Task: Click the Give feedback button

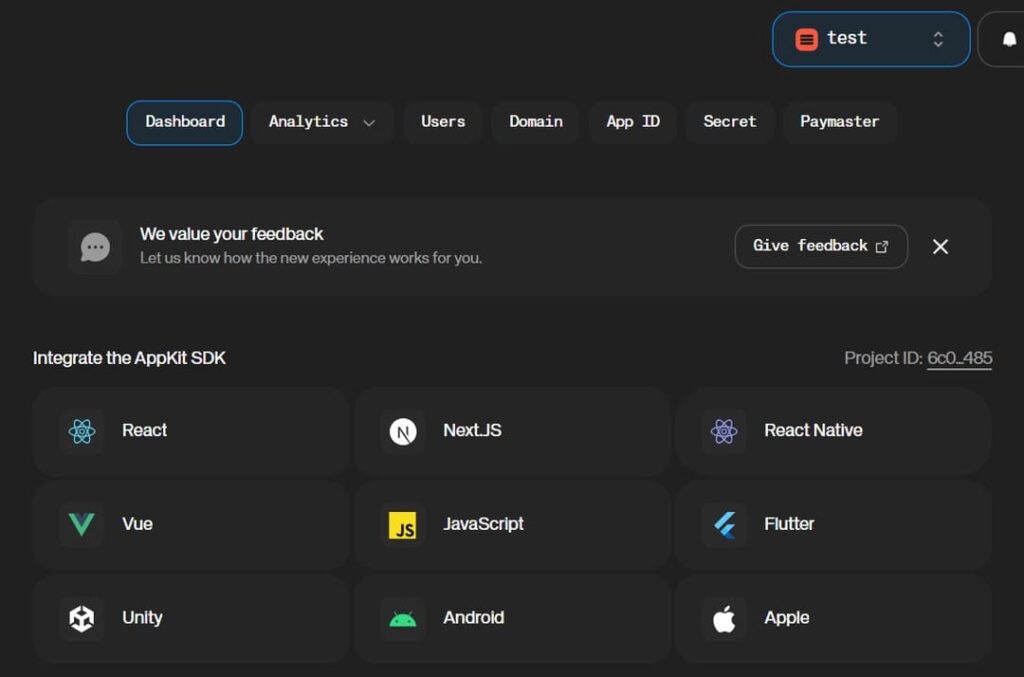Action: pos(821,246)
